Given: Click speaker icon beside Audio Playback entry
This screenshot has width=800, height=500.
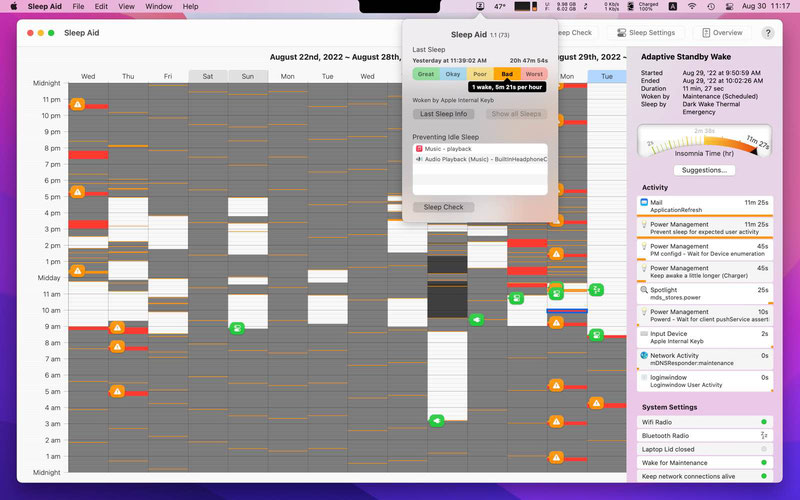Looking at the screenshot, I should [419, 159].
